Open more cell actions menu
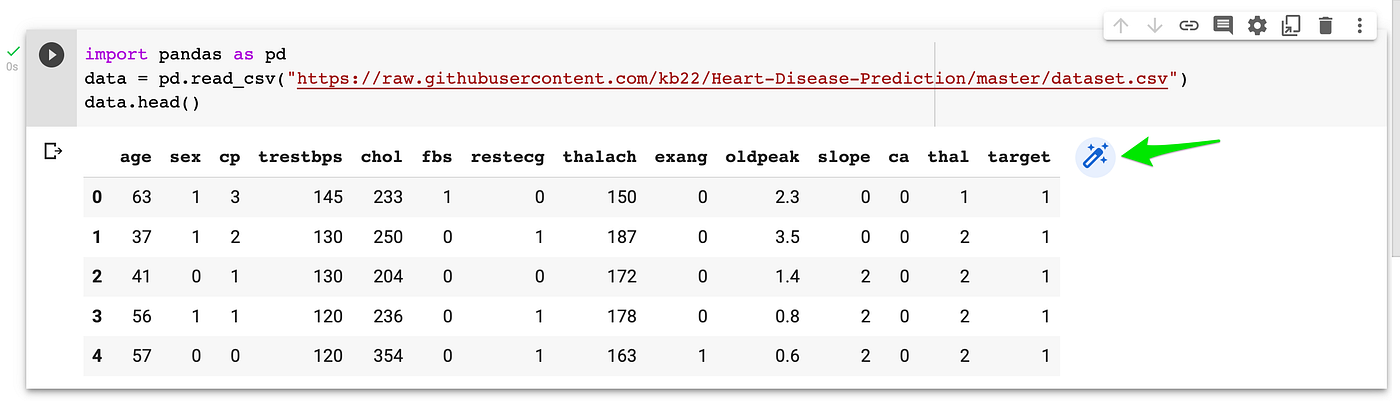The image size is (1400, 401). tap(1360, 26)
